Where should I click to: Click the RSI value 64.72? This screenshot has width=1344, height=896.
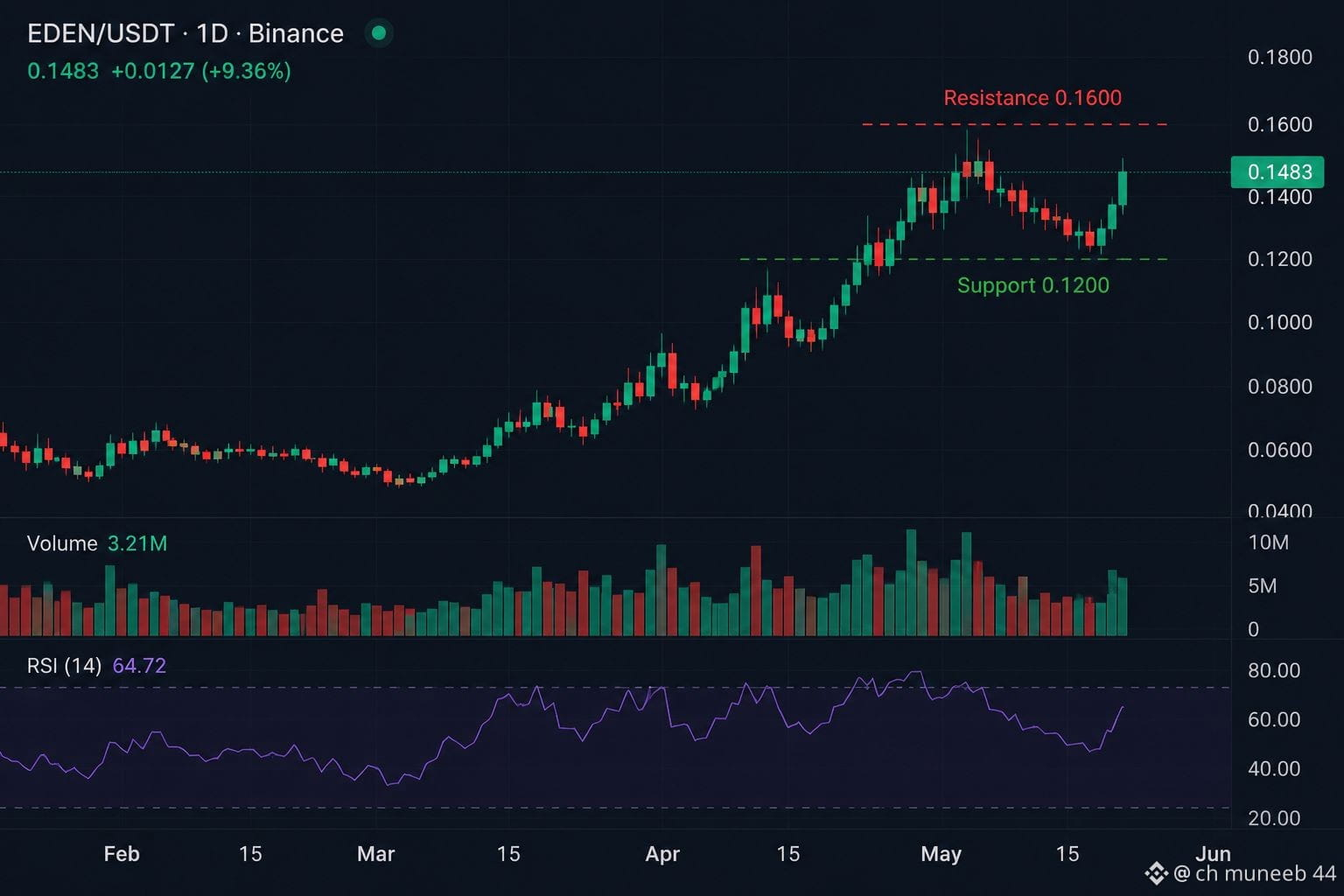139,666
